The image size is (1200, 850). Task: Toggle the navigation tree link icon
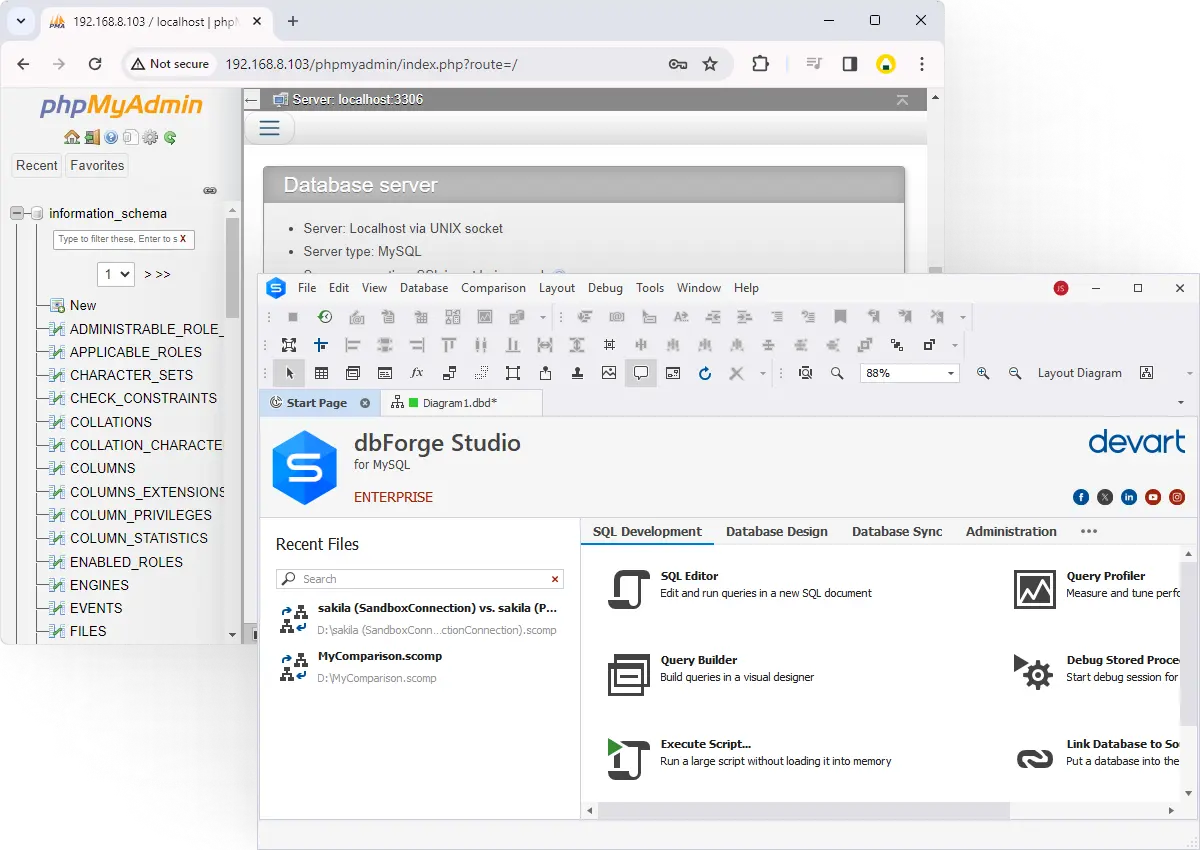pyautogui.click(x=210, y=190)
